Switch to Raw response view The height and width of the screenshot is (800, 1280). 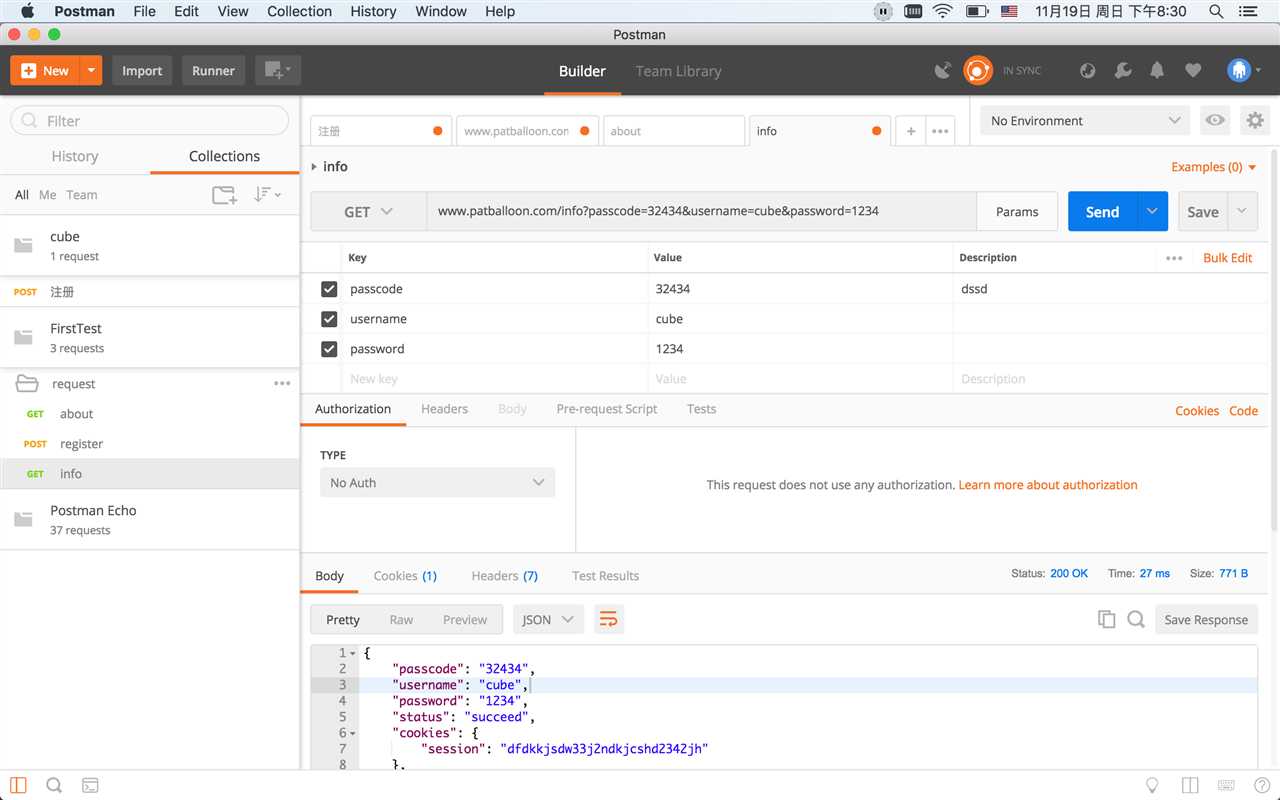401,620
